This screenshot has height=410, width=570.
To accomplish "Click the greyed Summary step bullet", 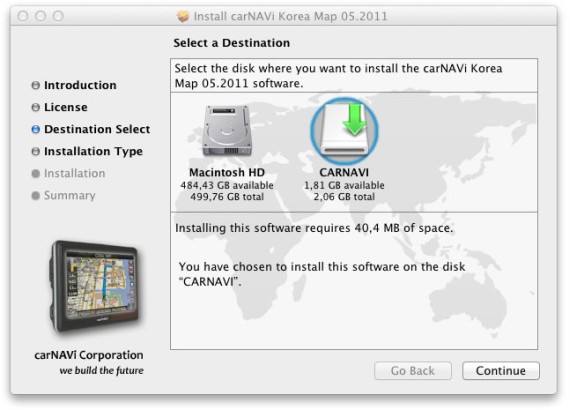I will (36, 196).
